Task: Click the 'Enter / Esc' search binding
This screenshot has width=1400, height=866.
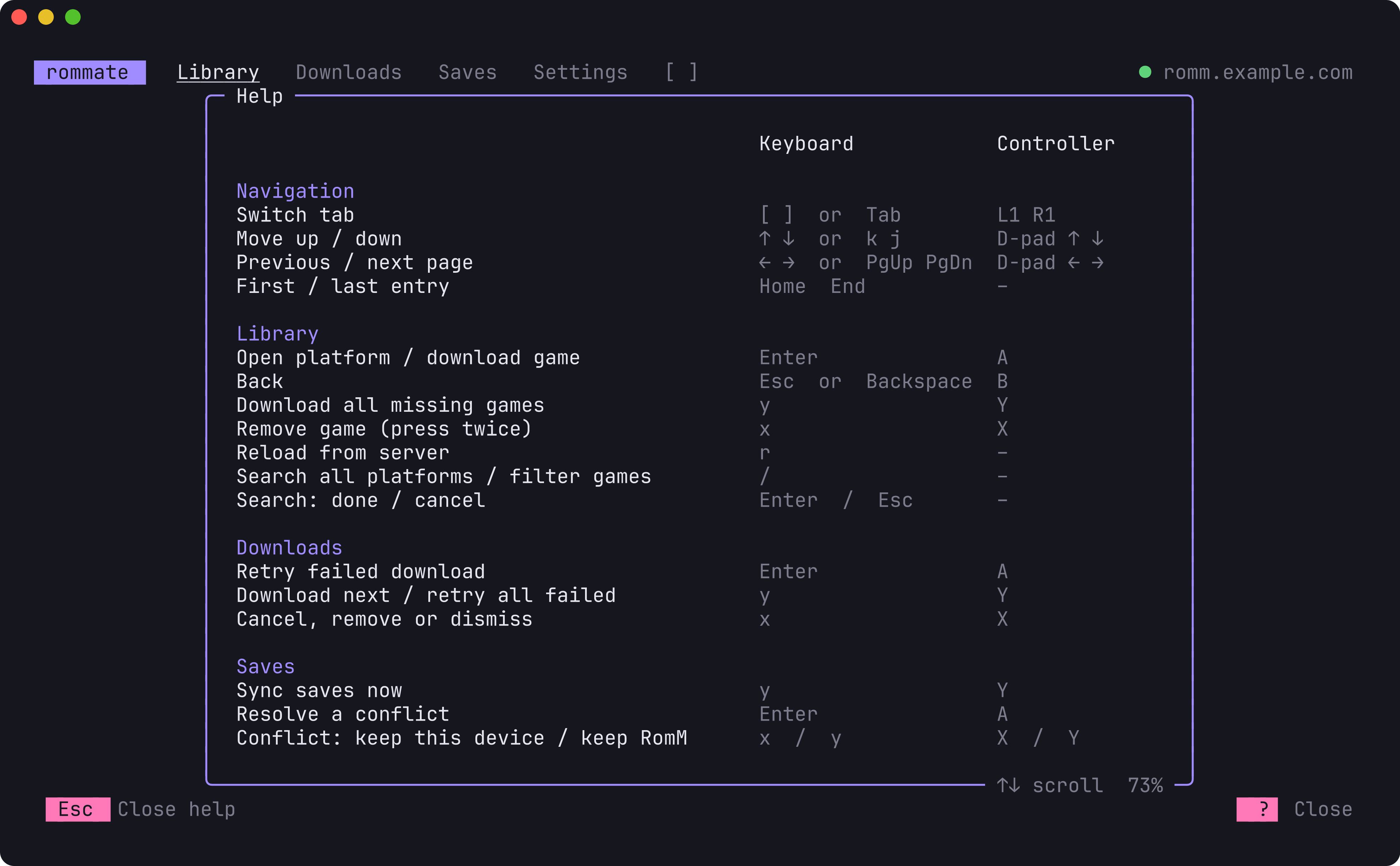Action: click(x=836, y=501)
